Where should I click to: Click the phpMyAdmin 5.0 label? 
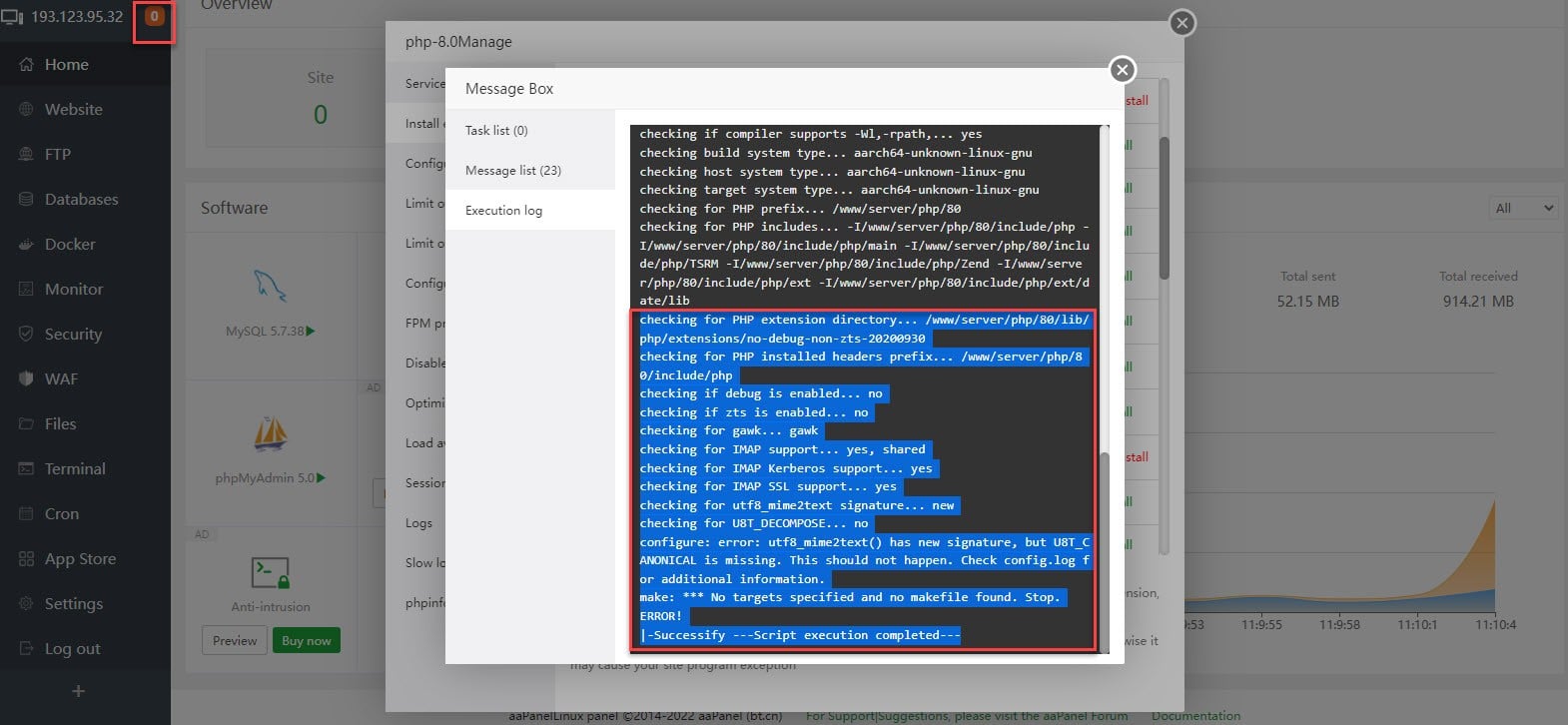click(265, 478)
